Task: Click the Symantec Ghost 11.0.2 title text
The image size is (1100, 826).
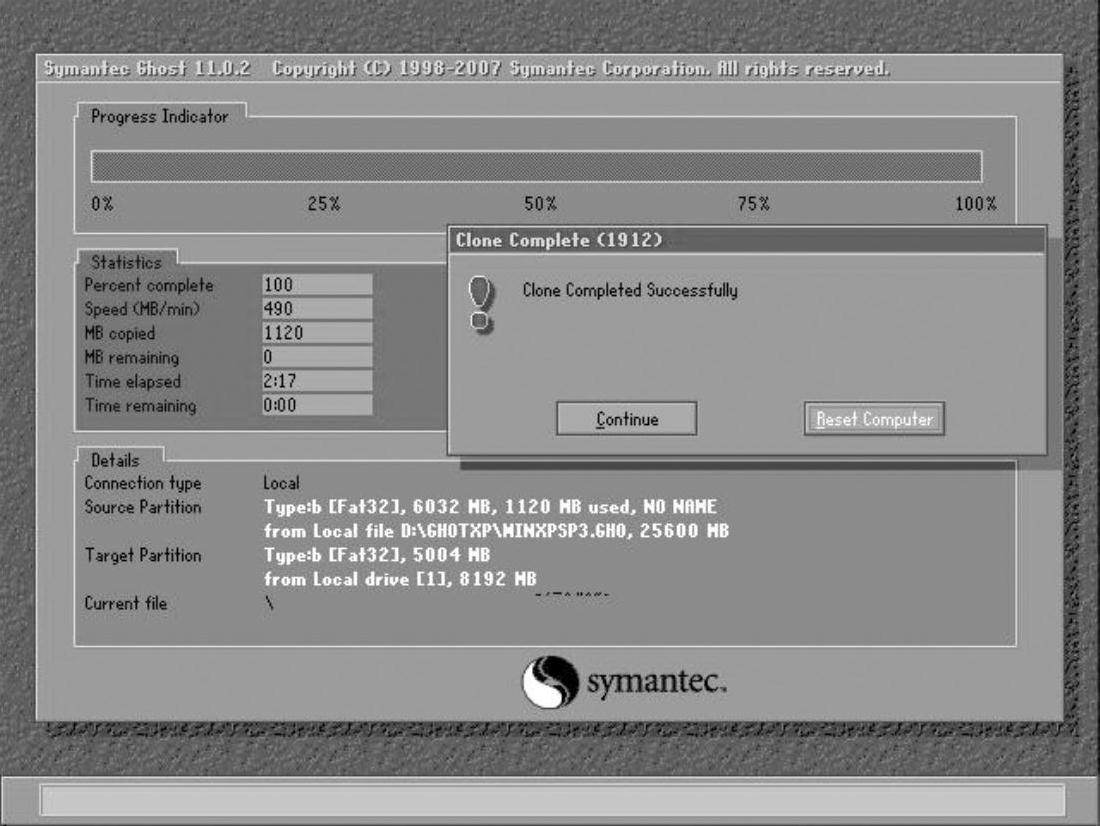Action: point(150,70)
